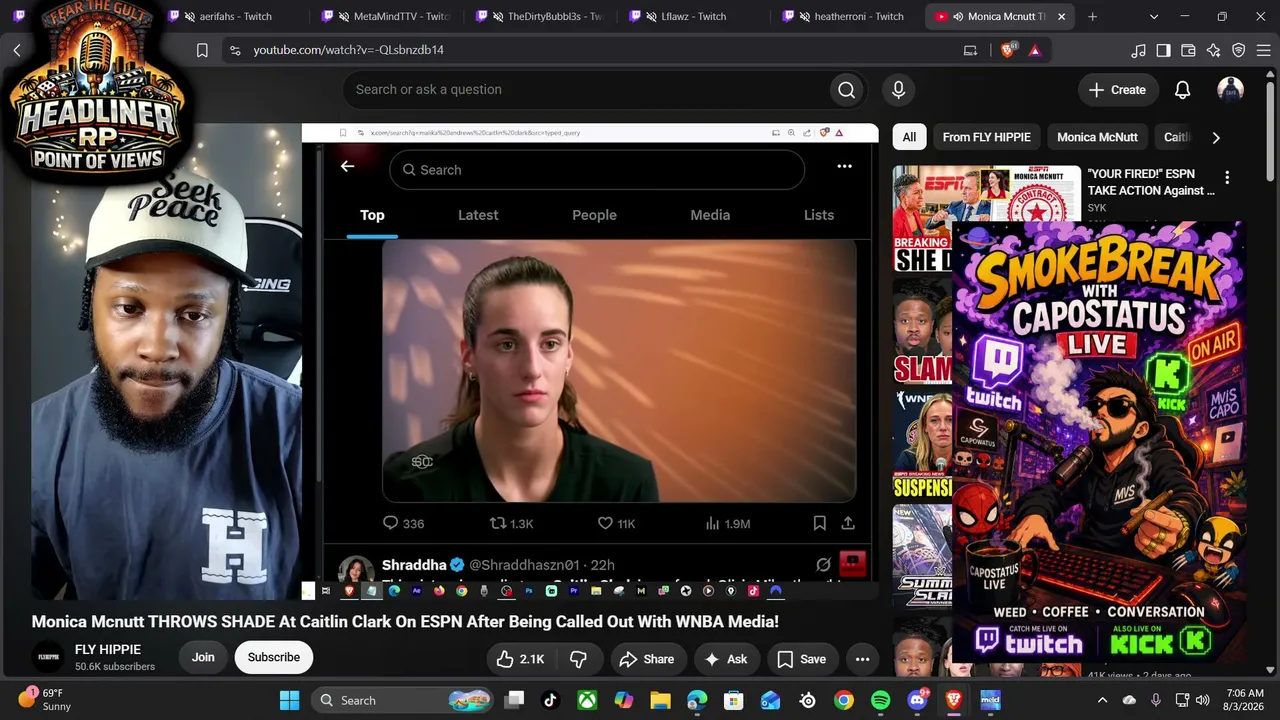The image size is (1280, 720).
Task: Open more actions menu beside Save
Action: pos(862,659)
